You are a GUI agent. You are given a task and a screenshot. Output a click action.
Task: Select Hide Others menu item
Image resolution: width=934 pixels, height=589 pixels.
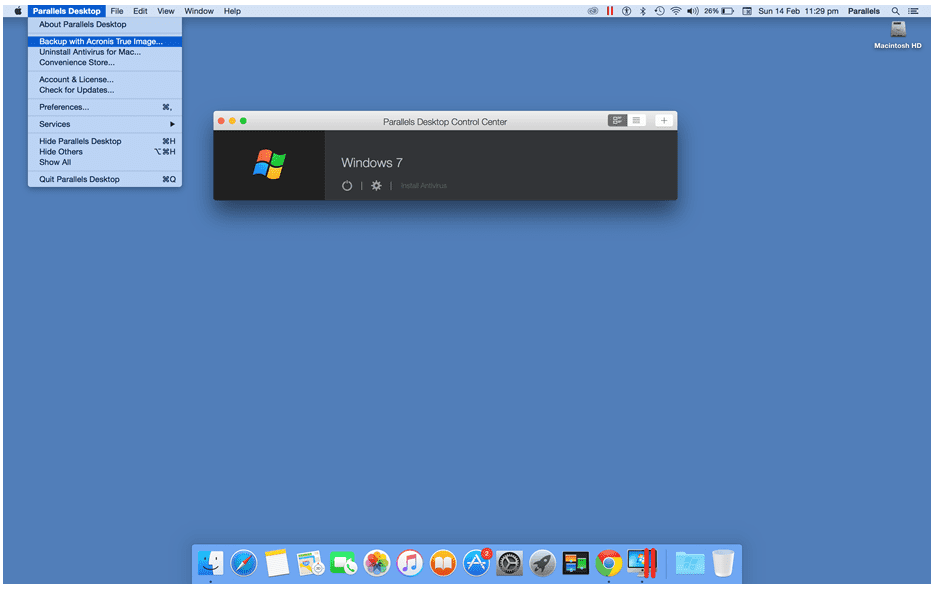click(105, 152)
